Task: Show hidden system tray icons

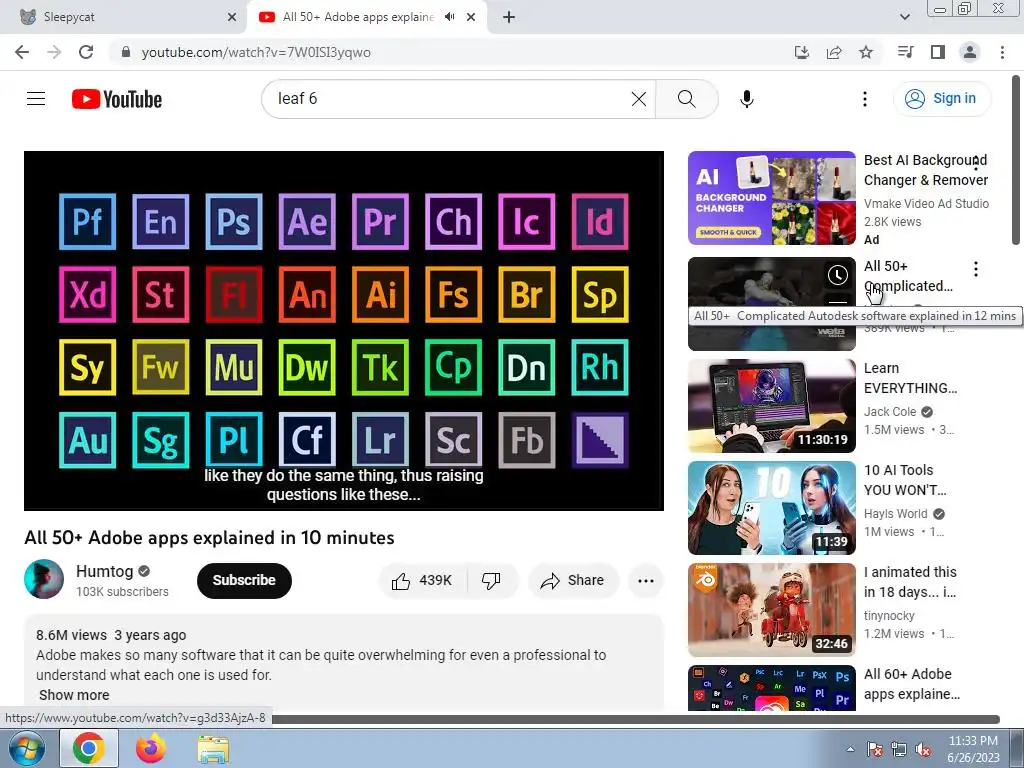Action: coord(850,750)
